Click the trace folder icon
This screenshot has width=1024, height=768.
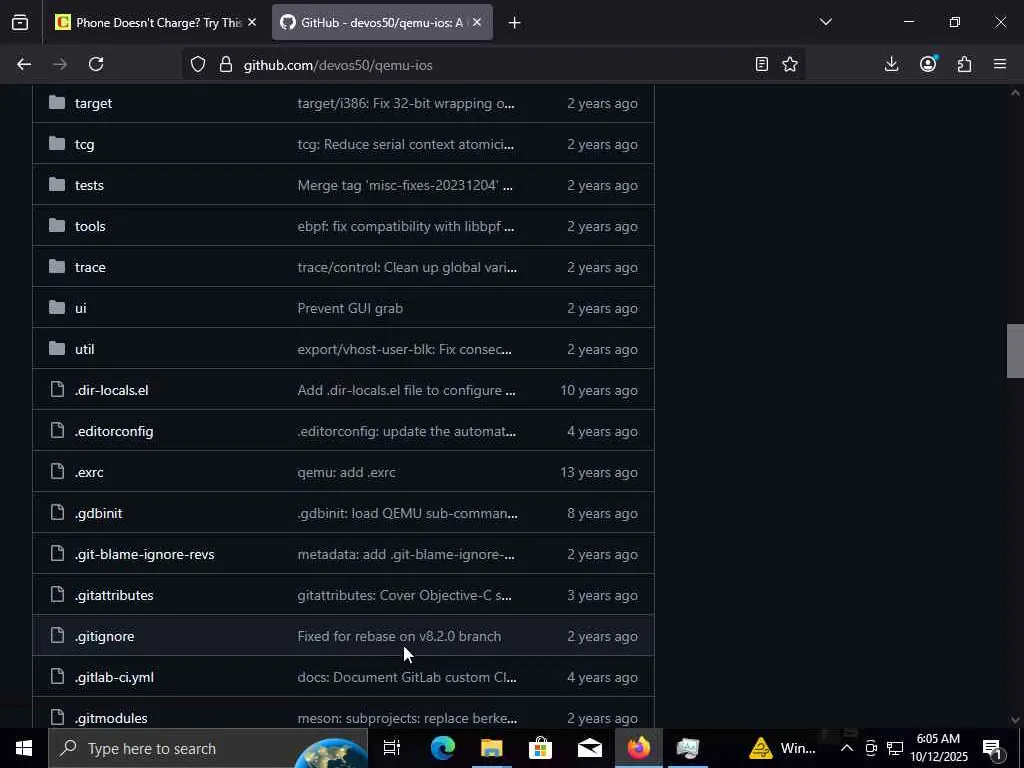(x=57, y=266)
